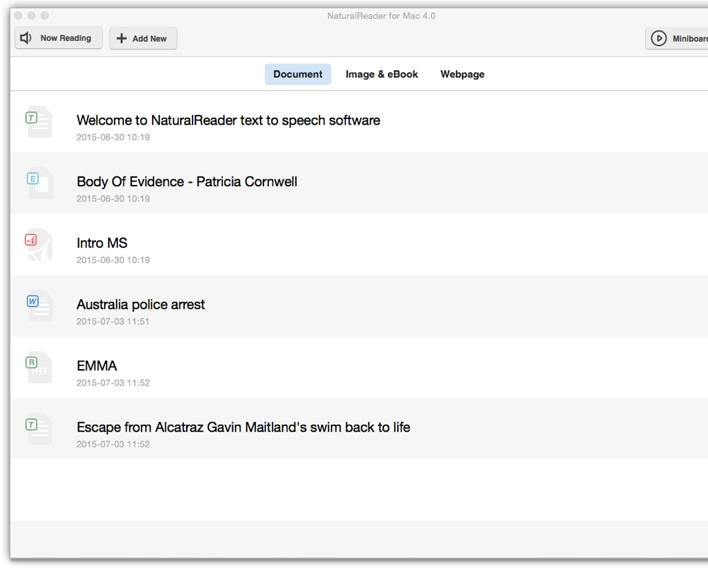Click the RTF icon for EMMA
Image resolution: width=708 pixels, height=571 pixels.
38,367
